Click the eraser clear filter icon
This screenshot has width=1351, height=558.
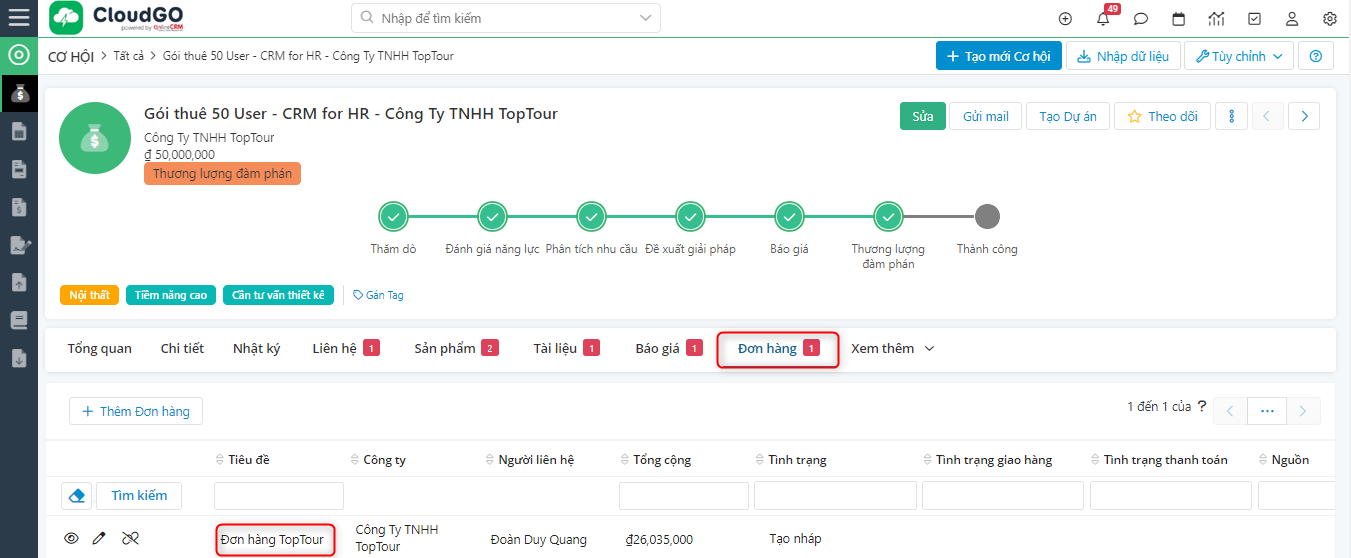(x=77, y=495)
